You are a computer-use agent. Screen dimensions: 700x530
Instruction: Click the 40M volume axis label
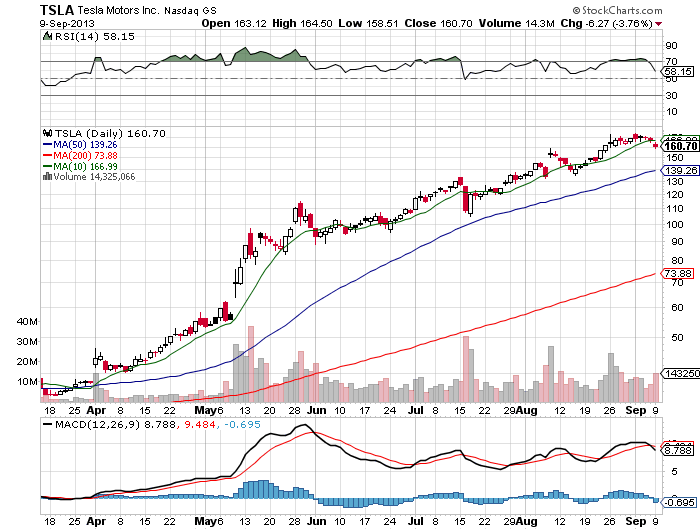click(27, 321)
